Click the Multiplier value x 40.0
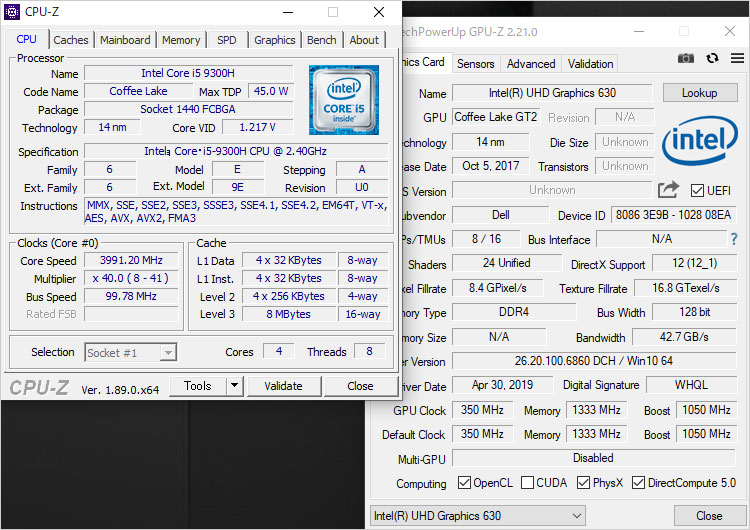Image resolution: width=750 pixels, height=530 pixels. [131, 278]
